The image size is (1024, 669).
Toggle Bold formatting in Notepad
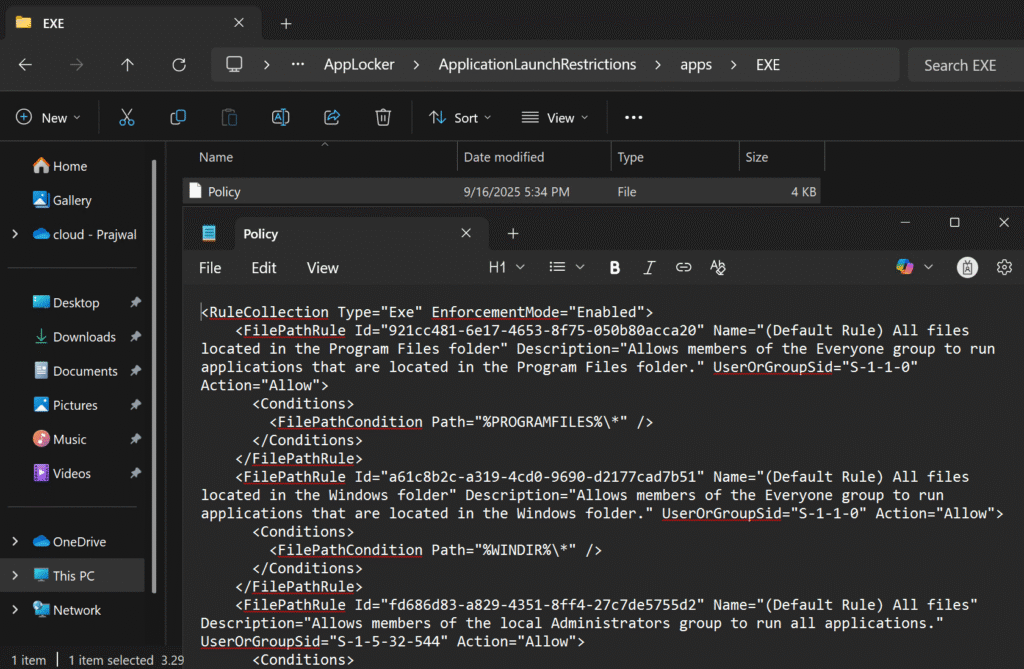(615, 268)
